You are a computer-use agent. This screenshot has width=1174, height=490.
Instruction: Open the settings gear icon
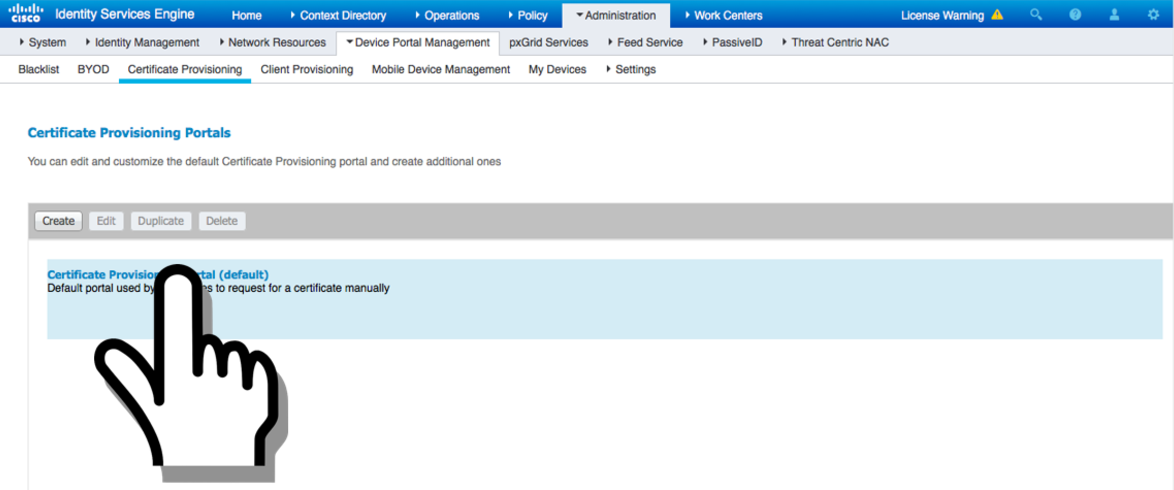tap(1153, 14)
